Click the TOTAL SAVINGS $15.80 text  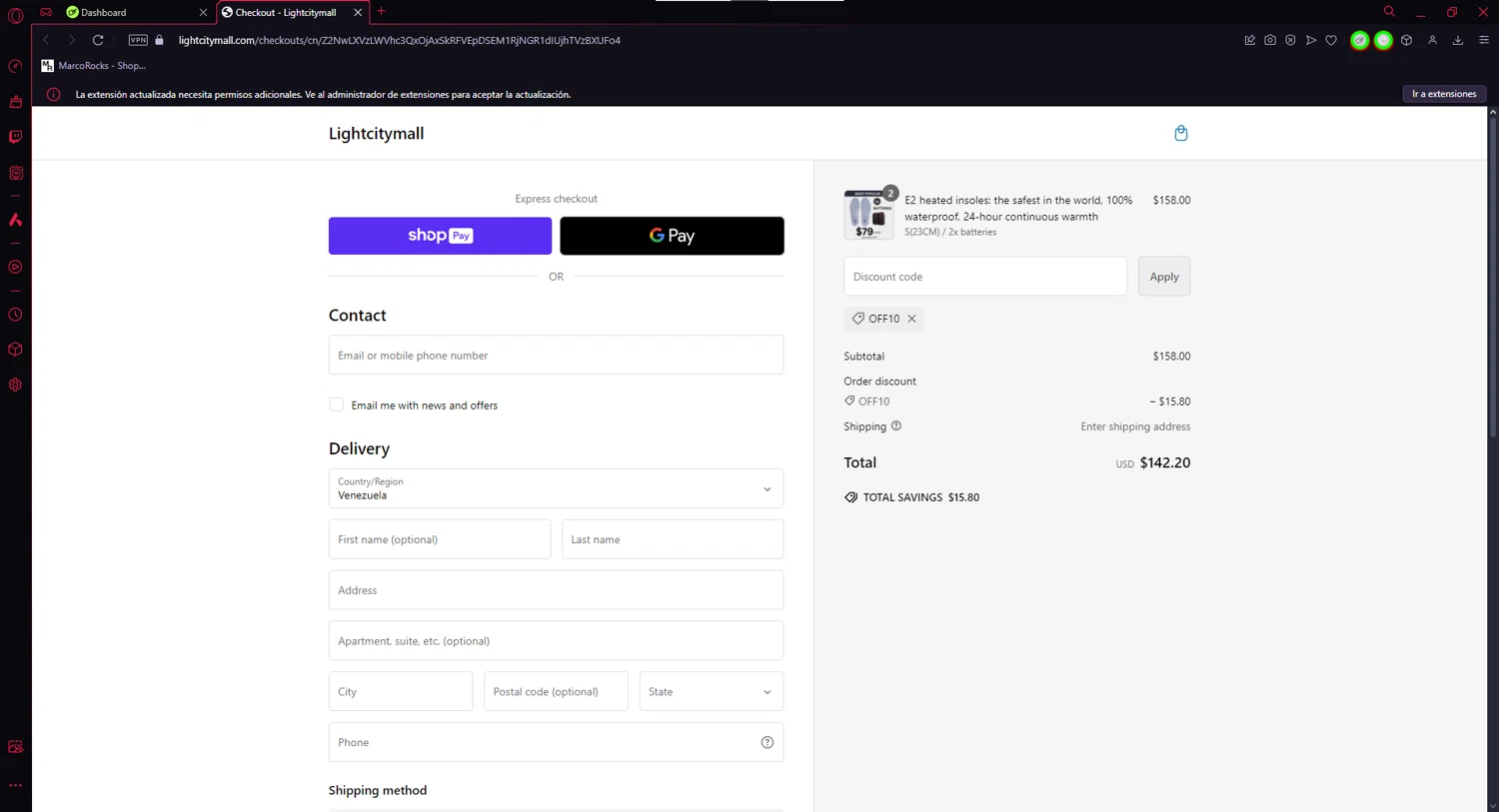tap(920, 497)
